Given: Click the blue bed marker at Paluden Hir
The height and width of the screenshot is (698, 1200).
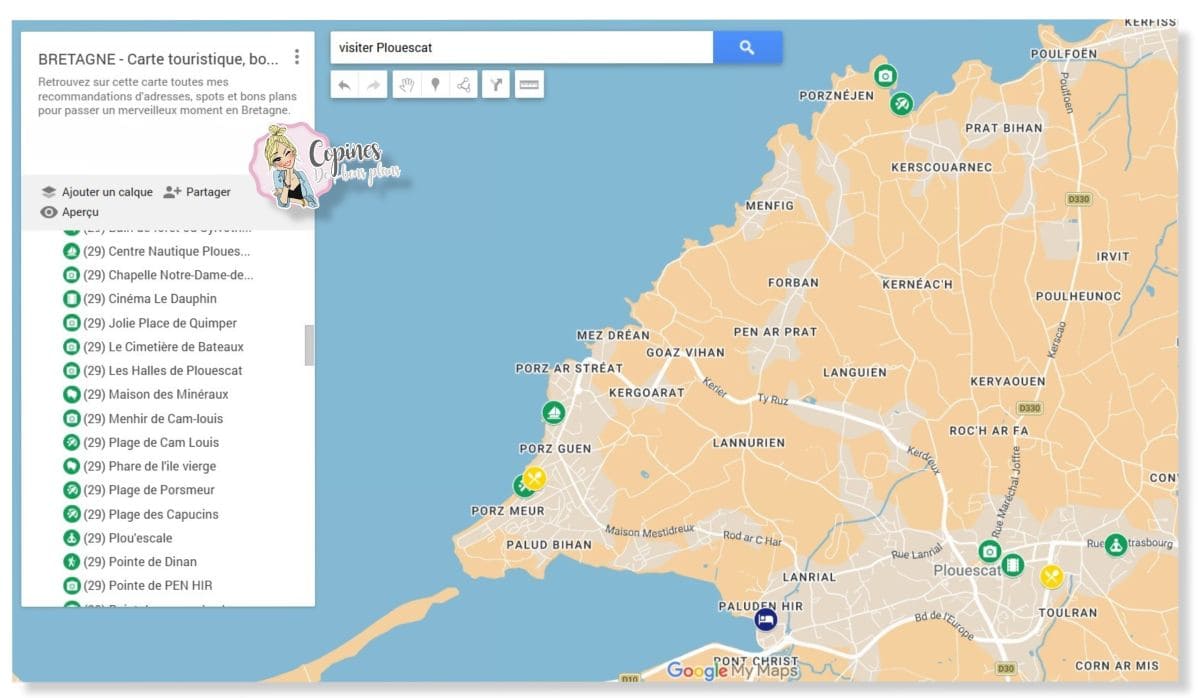Looking at the screenshot, I should coord(766,620).
